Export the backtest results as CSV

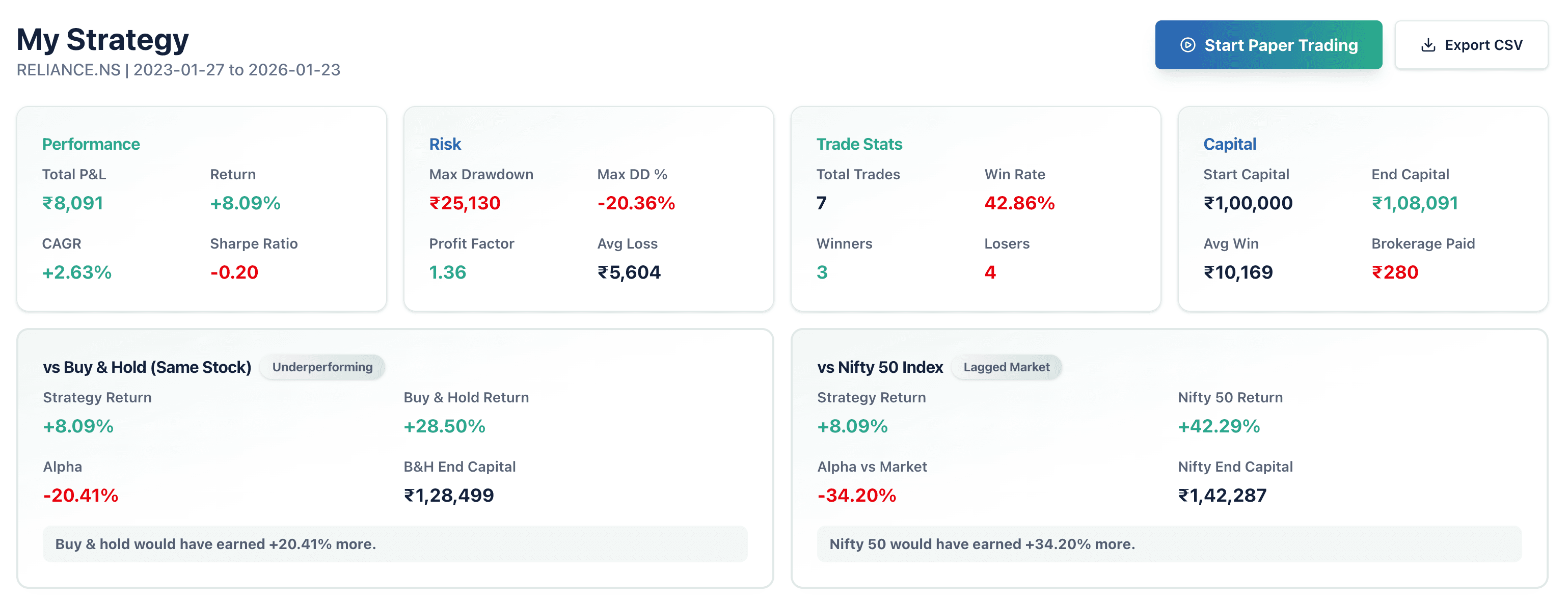pyautogui.click(x=1471, y=44)
